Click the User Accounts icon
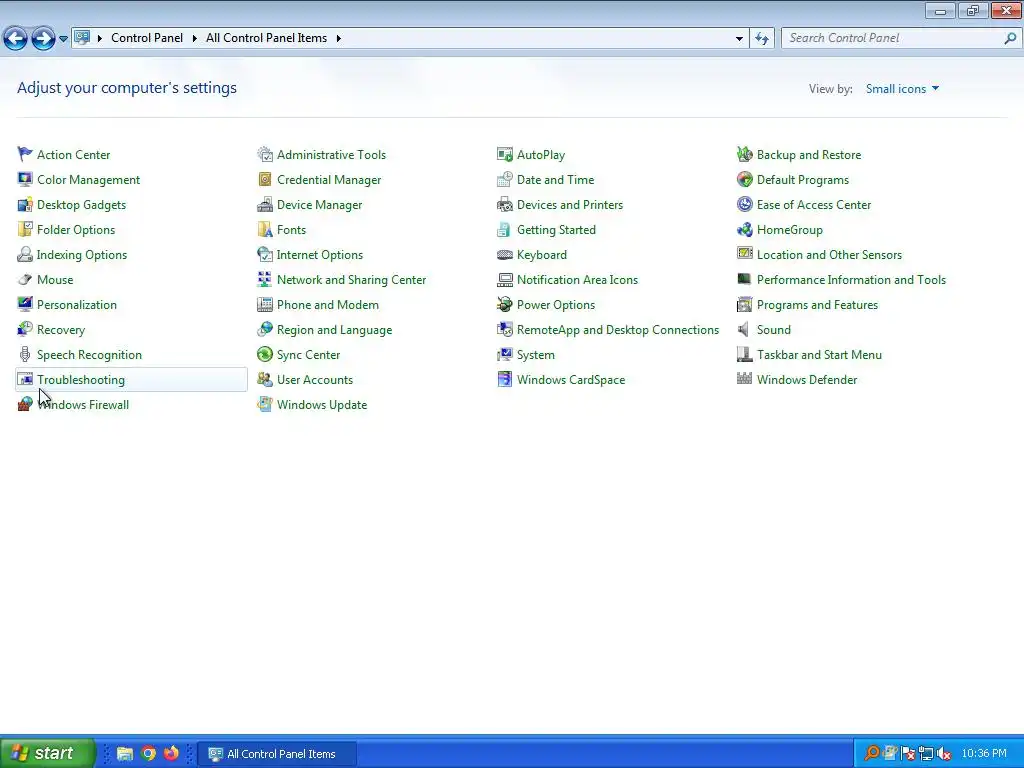Screen dimensions: 1024x768 [264, 379]
